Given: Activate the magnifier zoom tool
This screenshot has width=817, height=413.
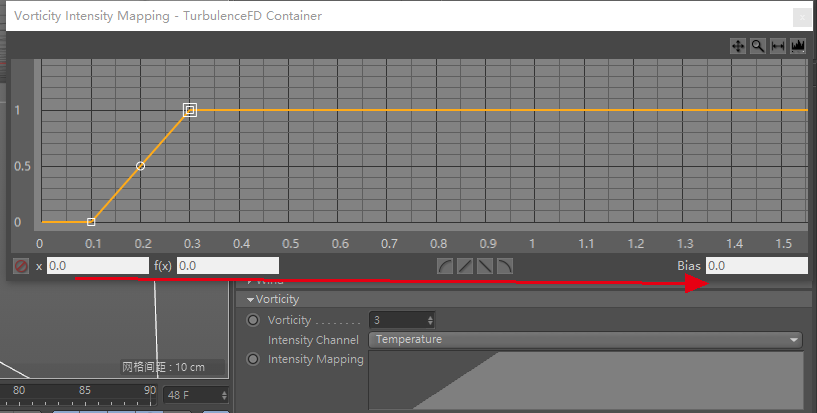Looking at the screenshot, I should coord(758,46).
